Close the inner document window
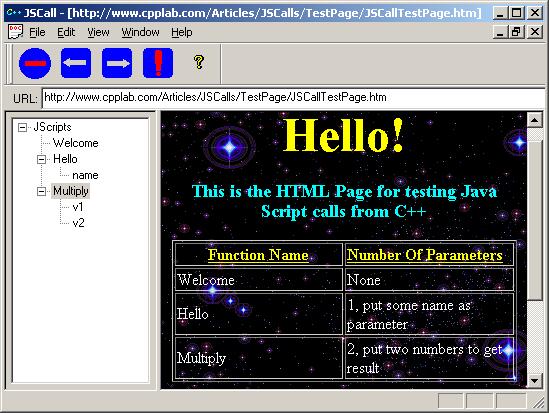The width and height of the screenshot is (549, 413). (535, 32)
